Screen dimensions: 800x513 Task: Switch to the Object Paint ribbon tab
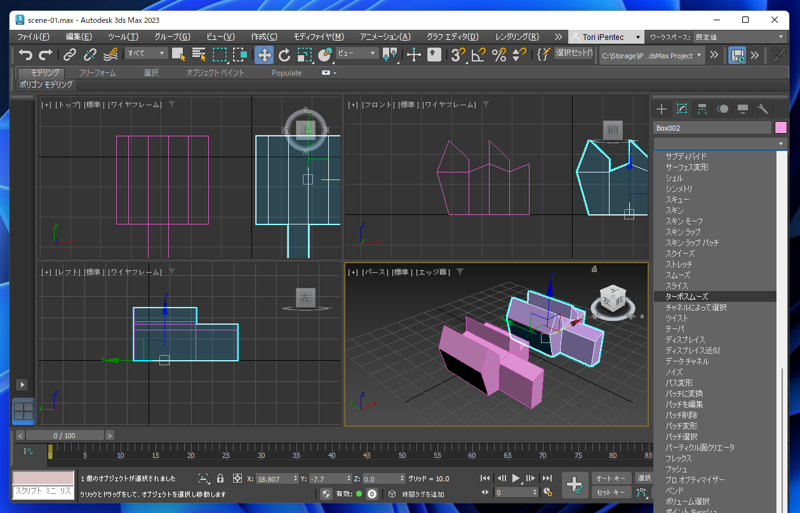coord(215,72)
